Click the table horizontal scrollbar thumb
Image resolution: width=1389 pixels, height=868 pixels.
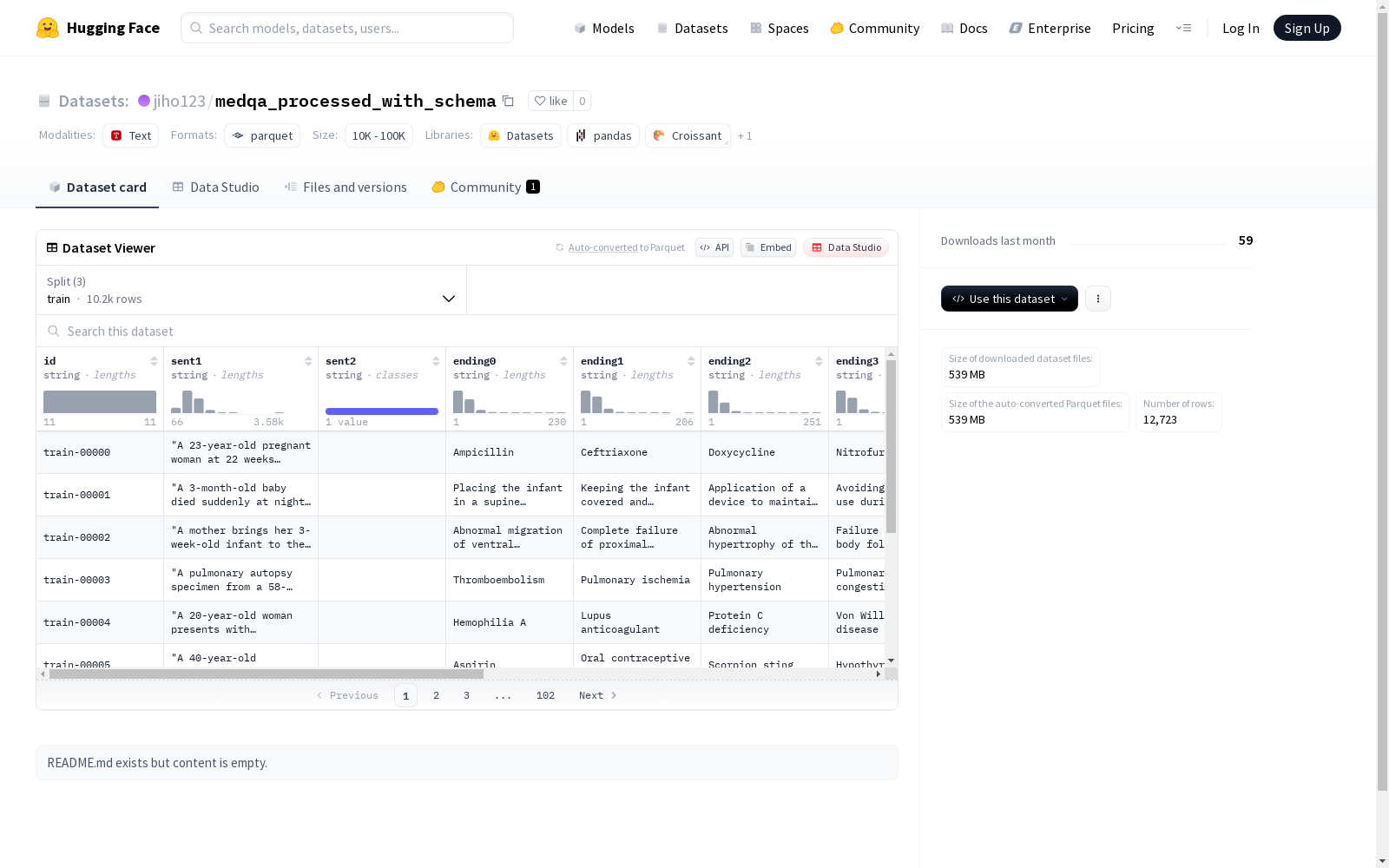point(266,674)
